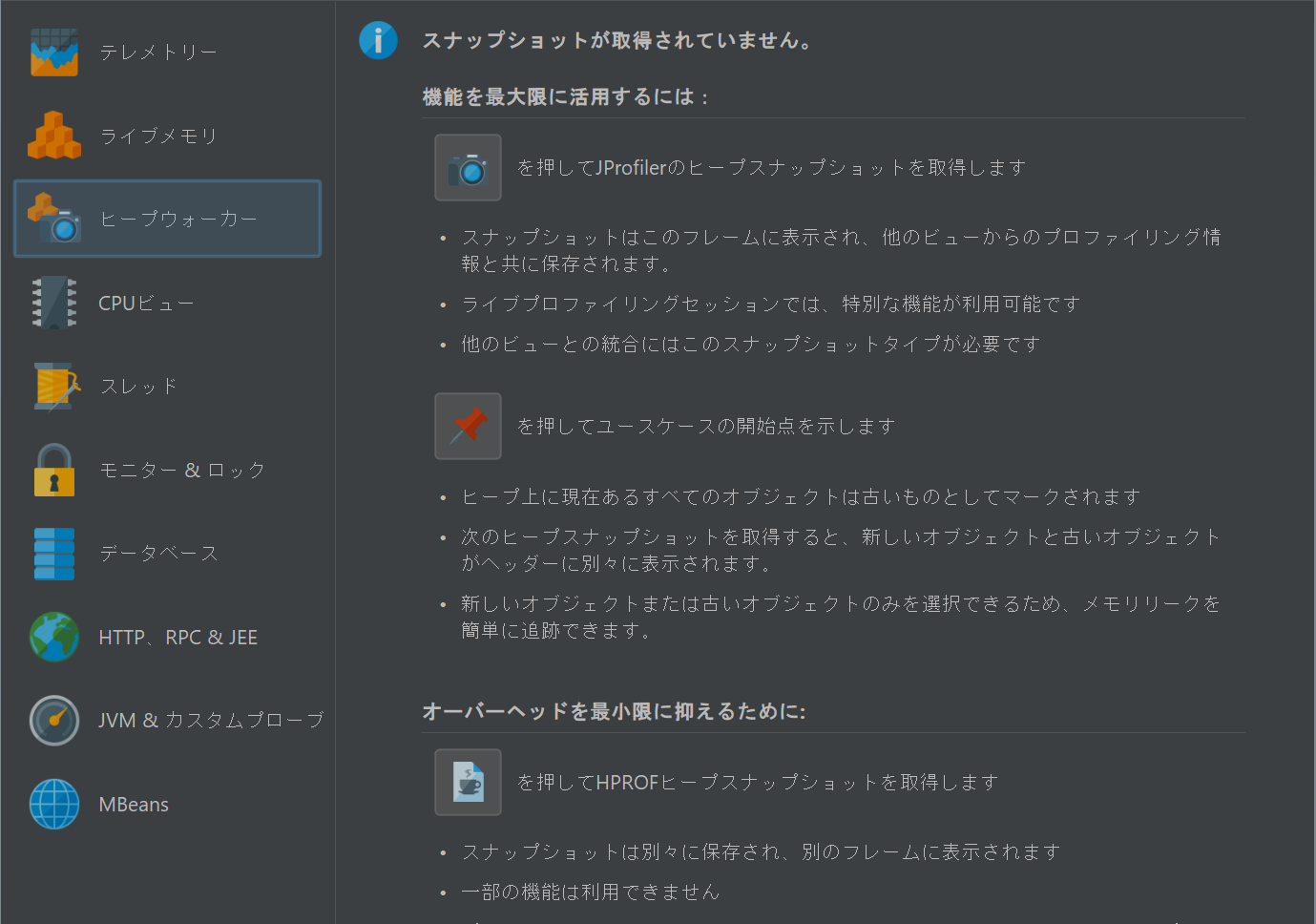Click bullet ヒープ上に現在あるすべてのオブジェクトは古いものとしてマークされます
The width and height of the screenshot is (1316, 924).
pyautogui.click(x=801, y=496)
